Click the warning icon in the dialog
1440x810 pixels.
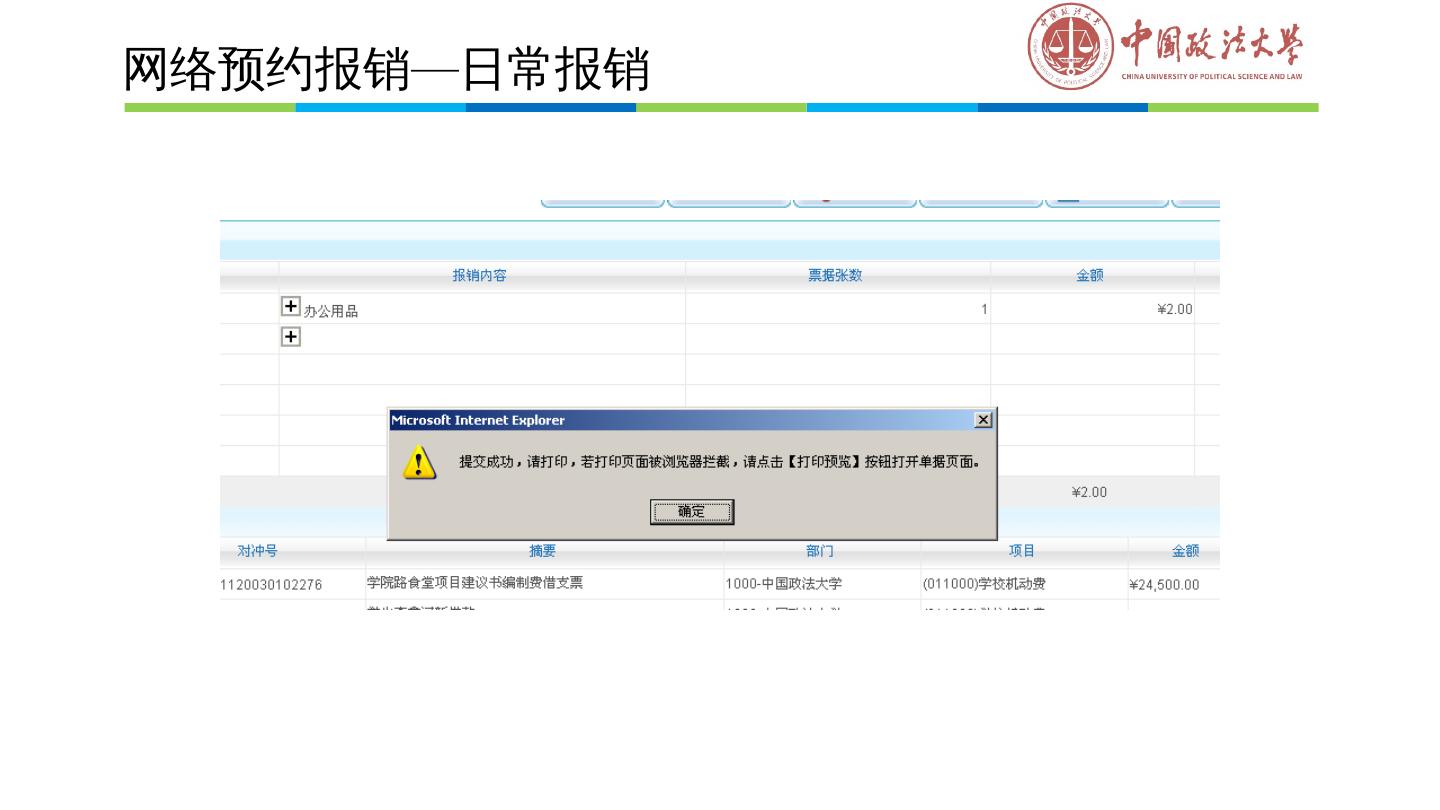419,463
